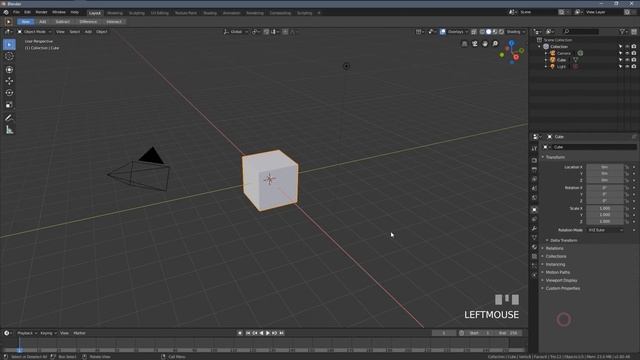Open the Rotation Mode XYZ Euler dropdown
The width and height of the screenshot is (640, 360).
(605, 230)
